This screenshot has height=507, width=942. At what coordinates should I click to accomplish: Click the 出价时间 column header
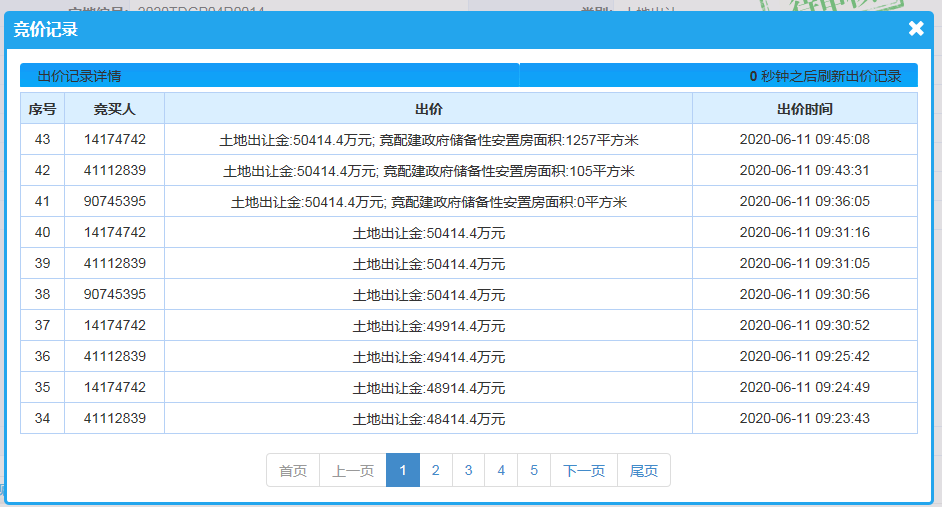pos(804,109)
